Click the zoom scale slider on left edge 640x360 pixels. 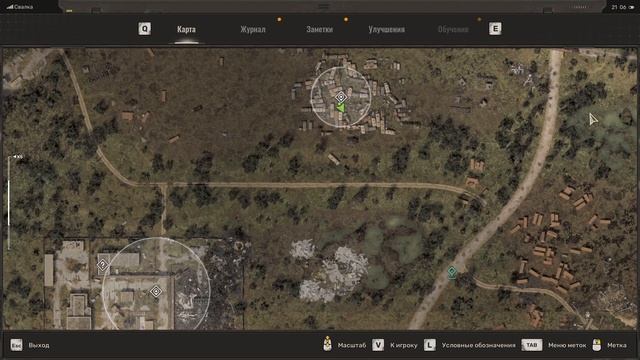click(x=9, y=203)
